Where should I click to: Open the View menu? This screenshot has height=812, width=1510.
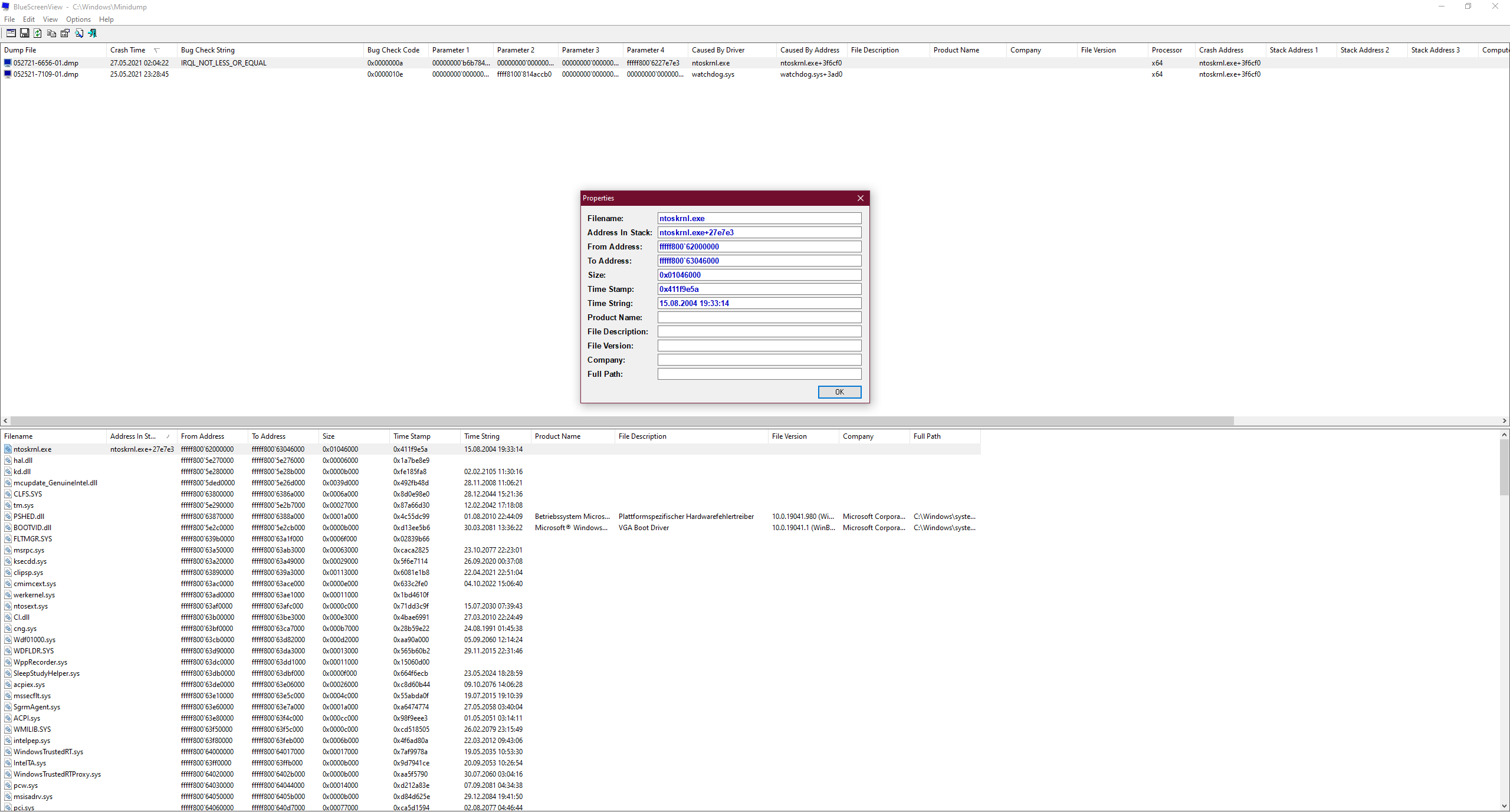(50, 19)
